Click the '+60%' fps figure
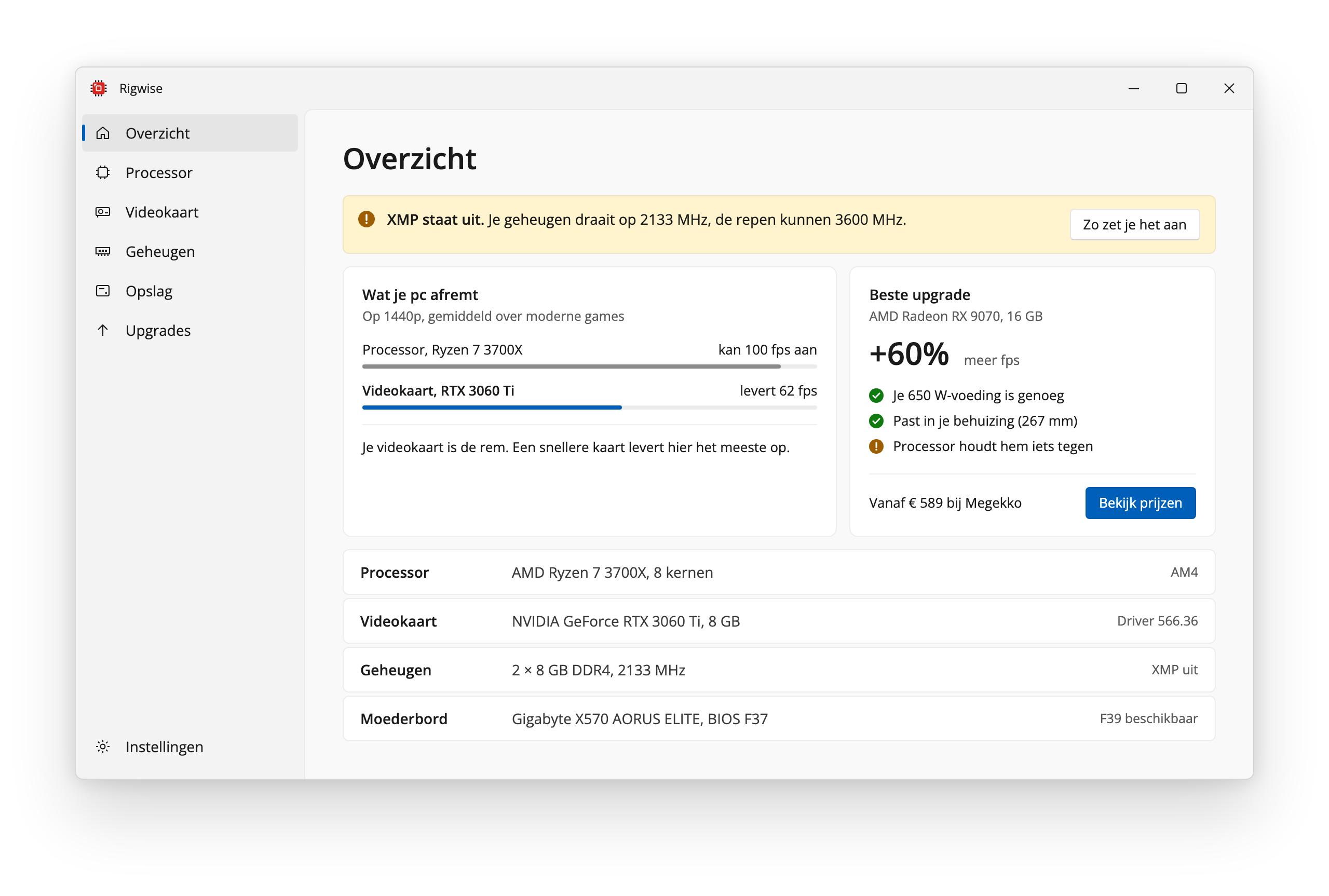The width and height of the screenshot is (1329, 896). tap(908, 354)
